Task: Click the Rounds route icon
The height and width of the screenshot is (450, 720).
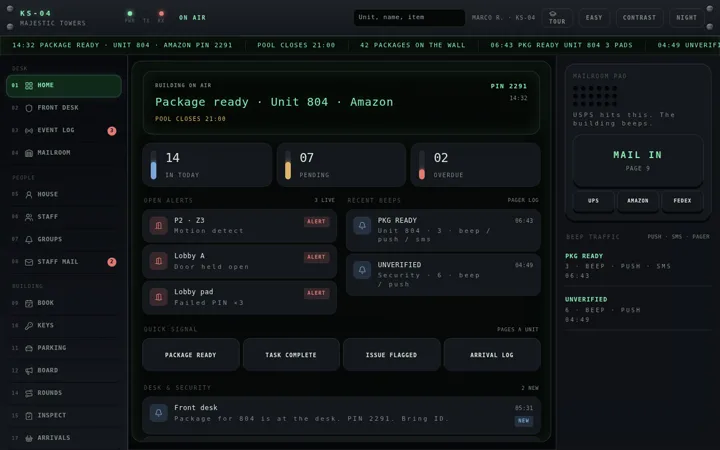Action: pyautogui.click(x=29, y=393)
